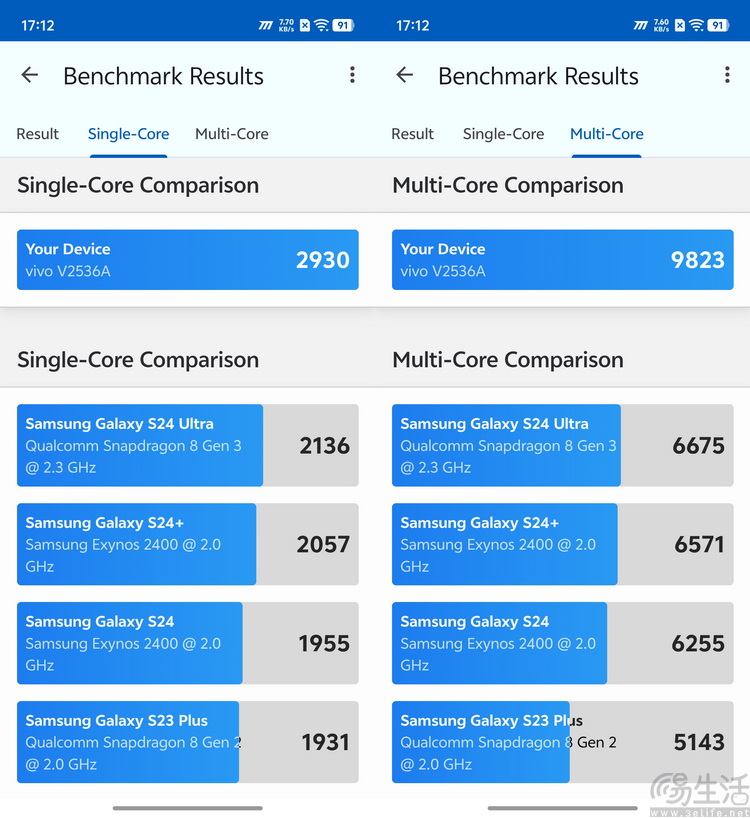Tap Samsung Galaxy S24 row scoring 1955

tap(187, 643)
